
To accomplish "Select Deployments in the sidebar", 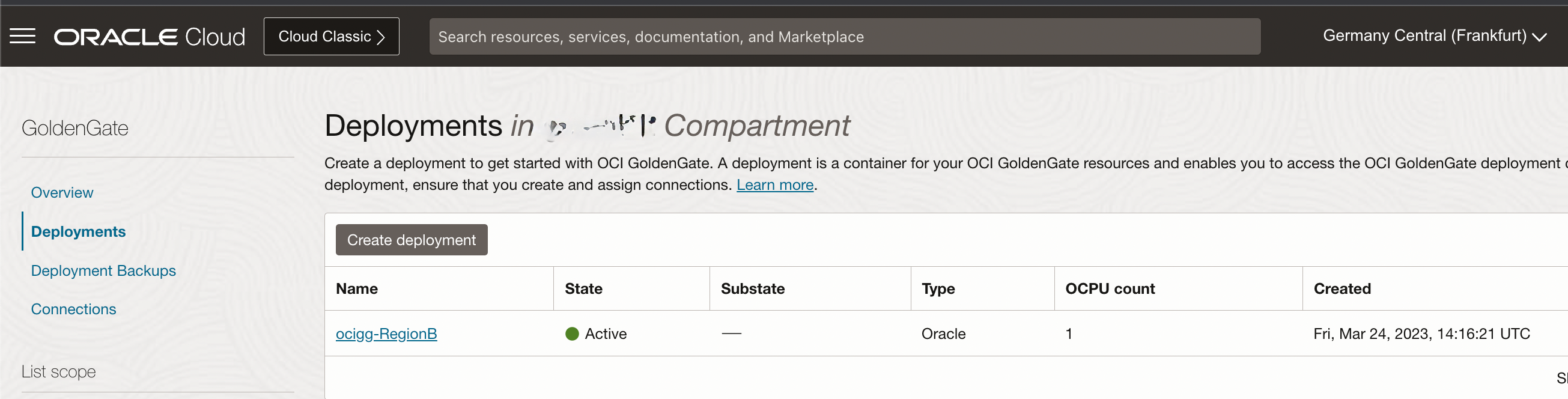I will click(x=79, y=231).
